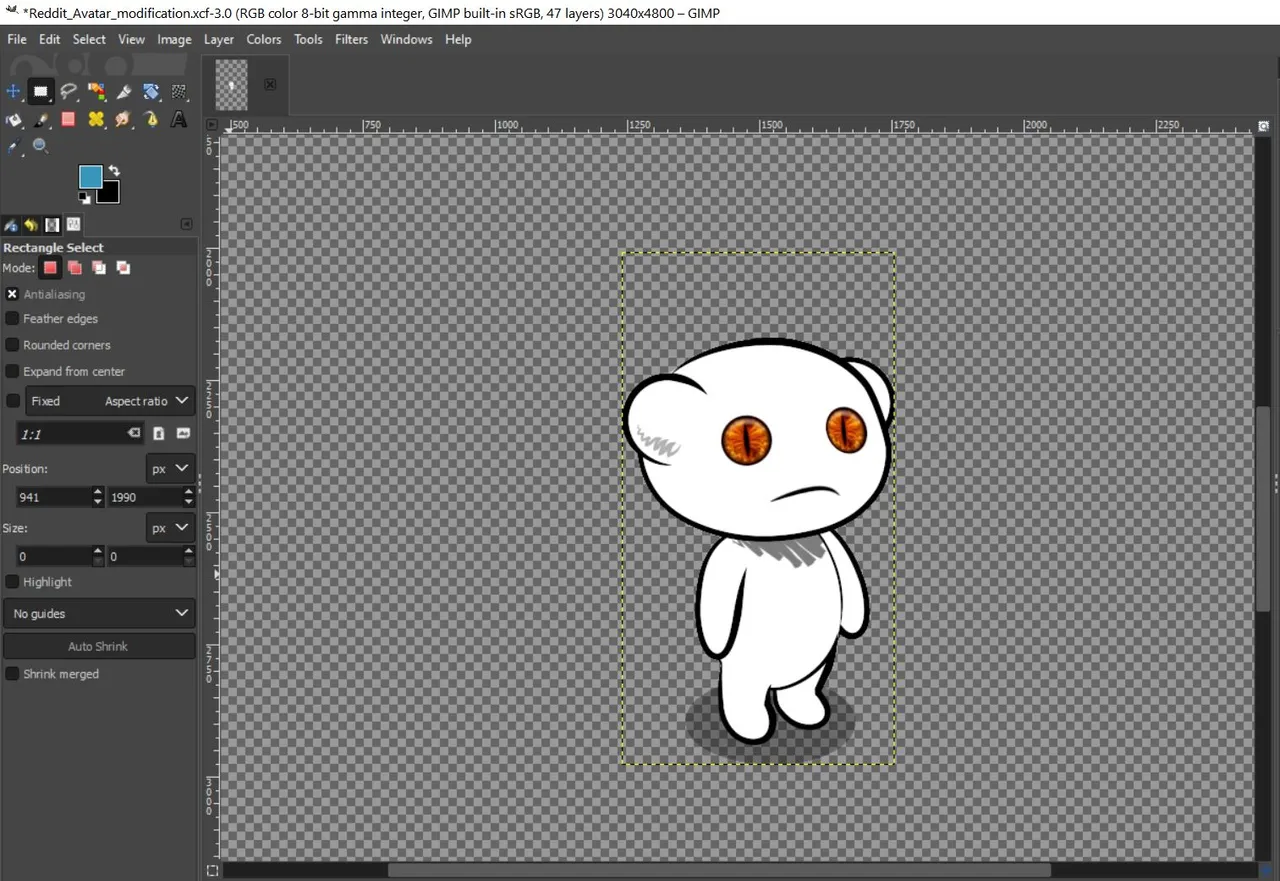Check the Fixed aspect ratio checkbox
The height and width of the screenshot is (881, 1280).
tap(12, 401)
